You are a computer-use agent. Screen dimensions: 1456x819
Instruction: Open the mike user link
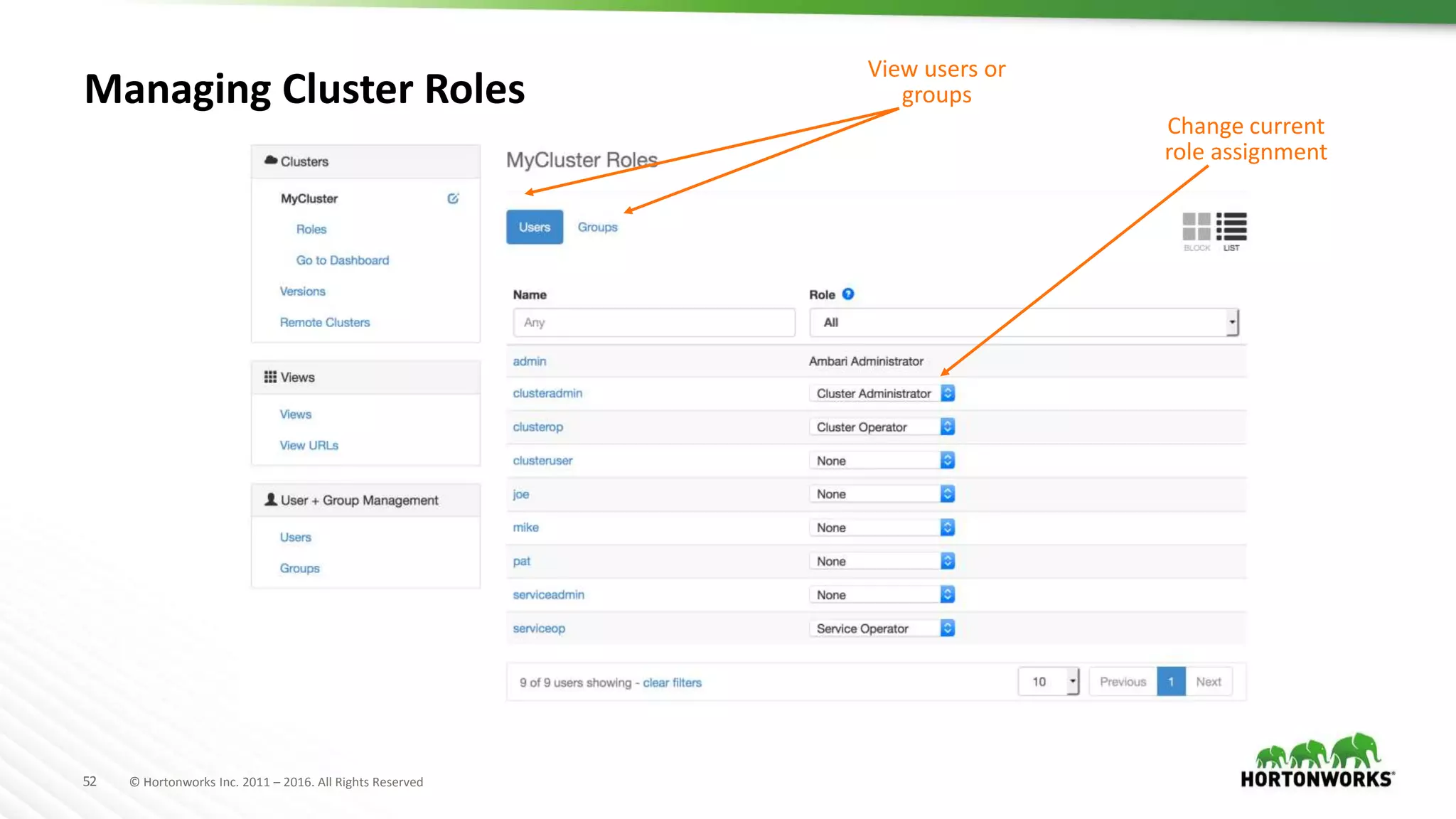(x=526, y=528)
